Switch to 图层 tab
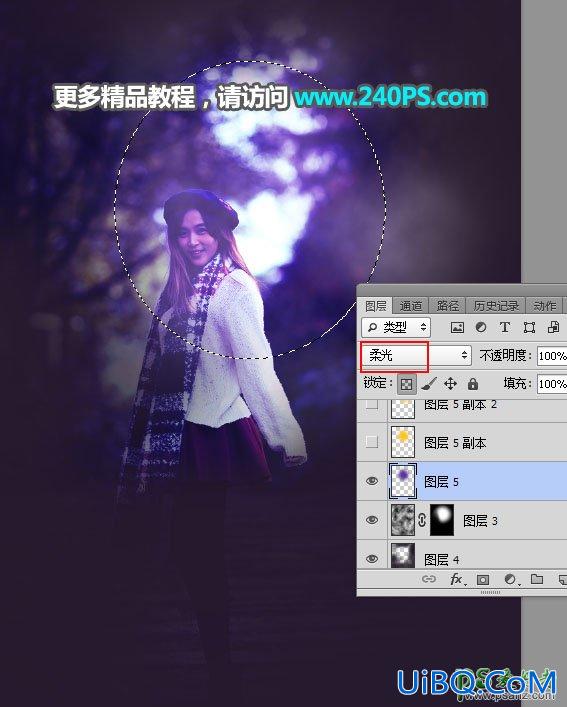Image resolution: width=567 pixels, height=707 pixels. point(375,306)
